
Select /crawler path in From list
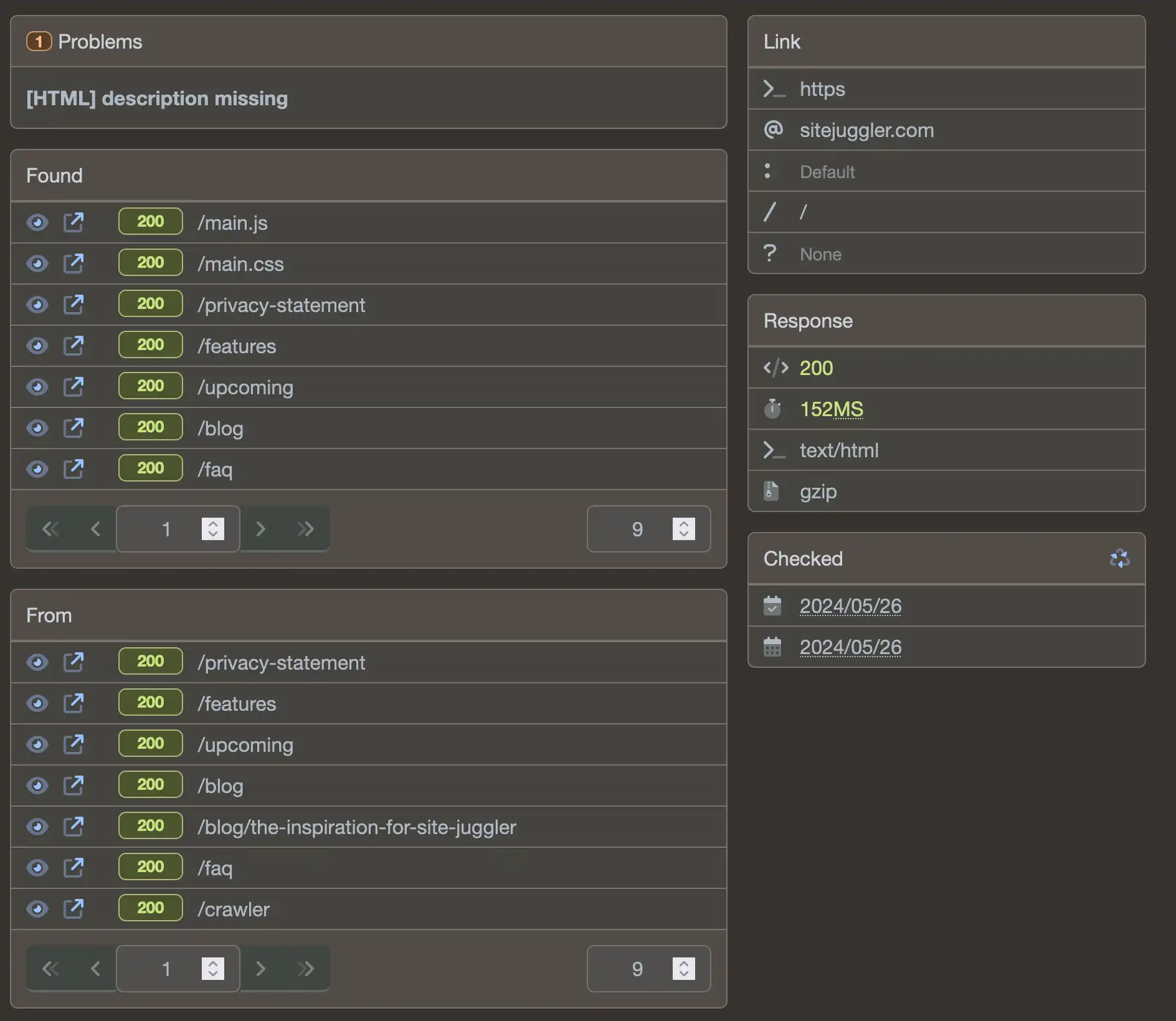(234, 909)
